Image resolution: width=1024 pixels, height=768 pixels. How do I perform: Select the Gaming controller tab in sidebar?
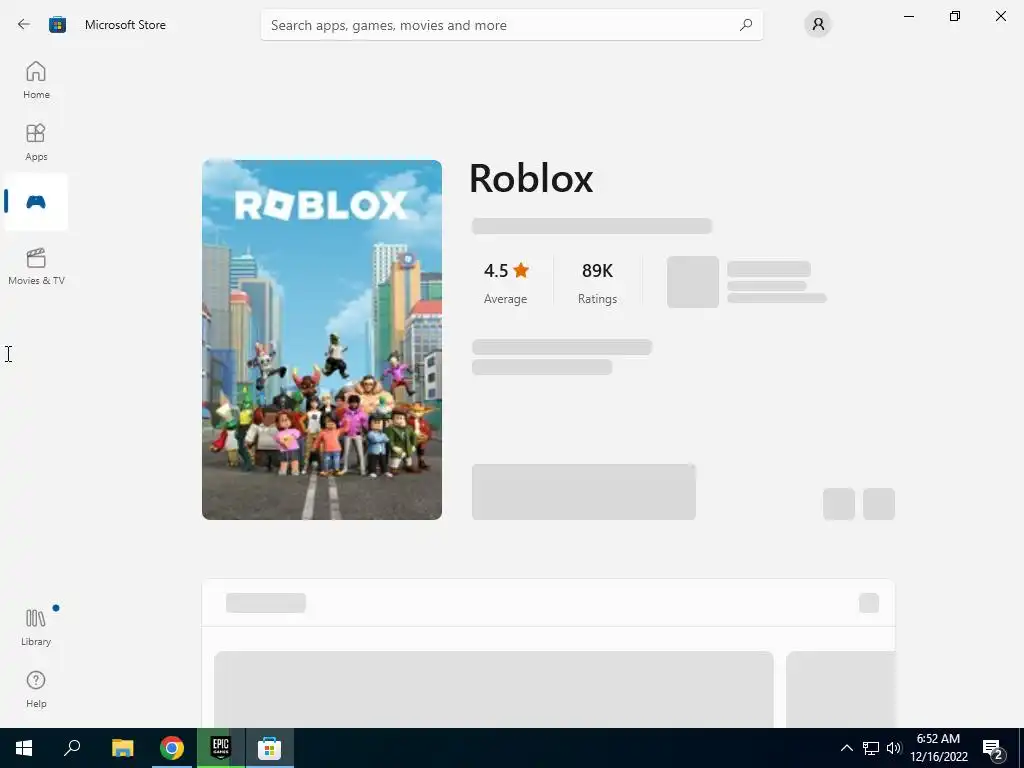click(36, 202)
